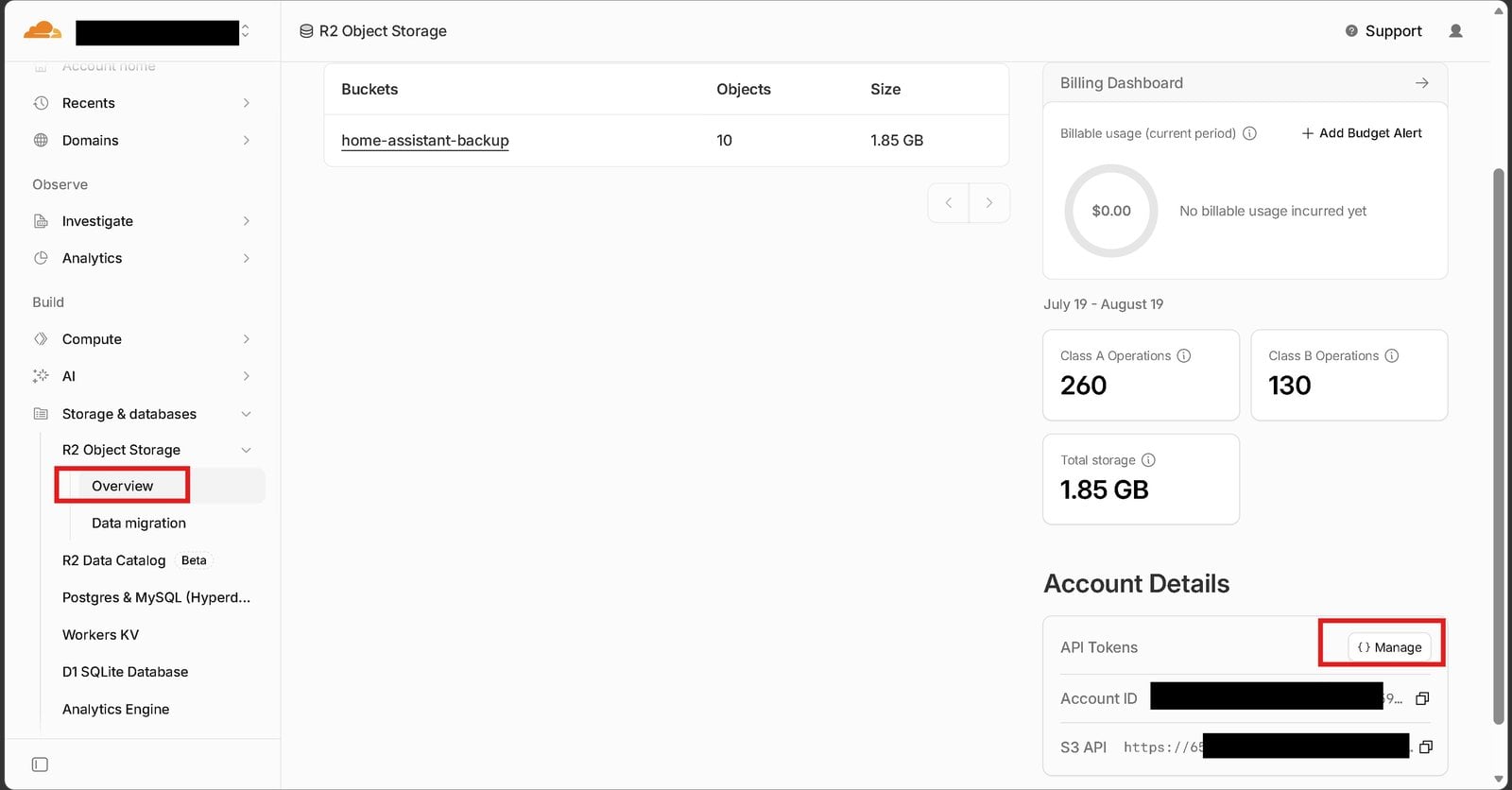The height and width of the screenshot is (790, 1512).
Task: Click the Analytics pie chart icon
Action: click(x=41, y=258)
